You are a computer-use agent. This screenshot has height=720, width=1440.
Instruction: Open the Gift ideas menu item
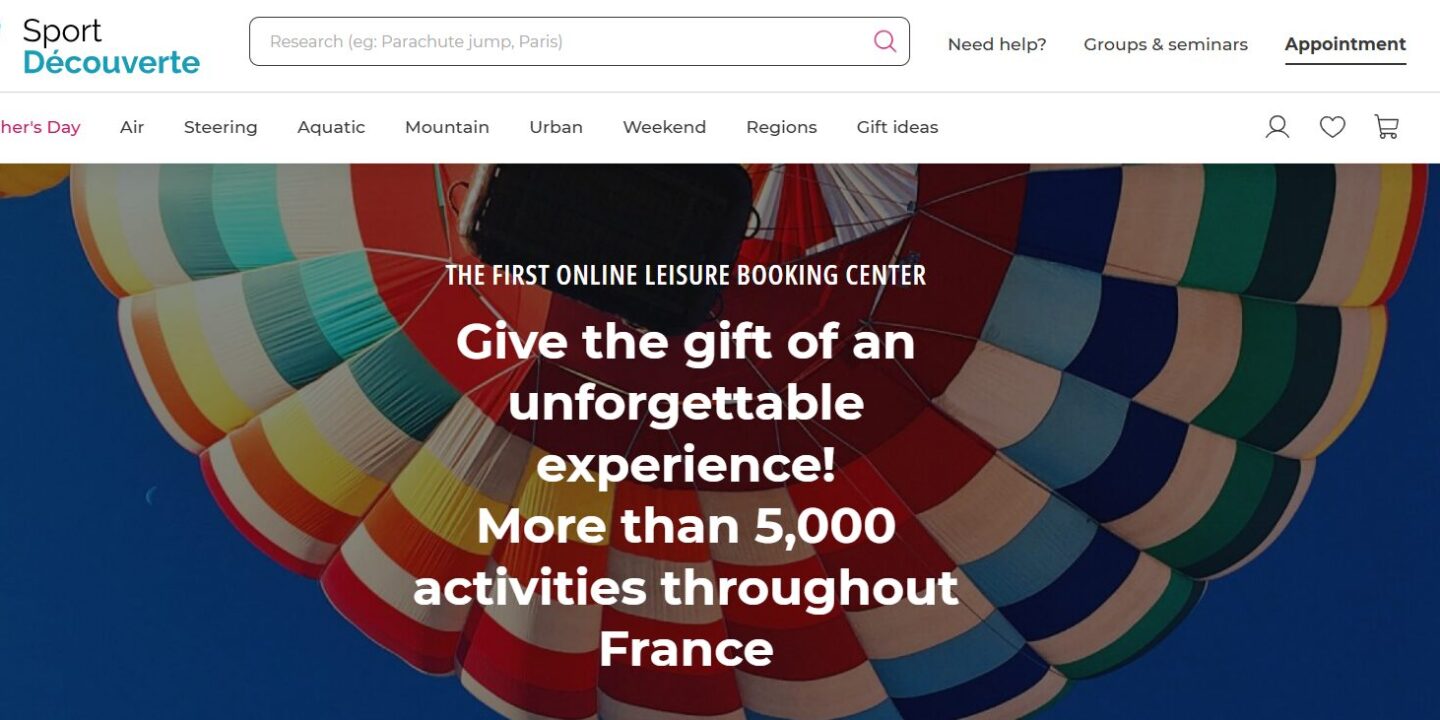click(897, 127)
